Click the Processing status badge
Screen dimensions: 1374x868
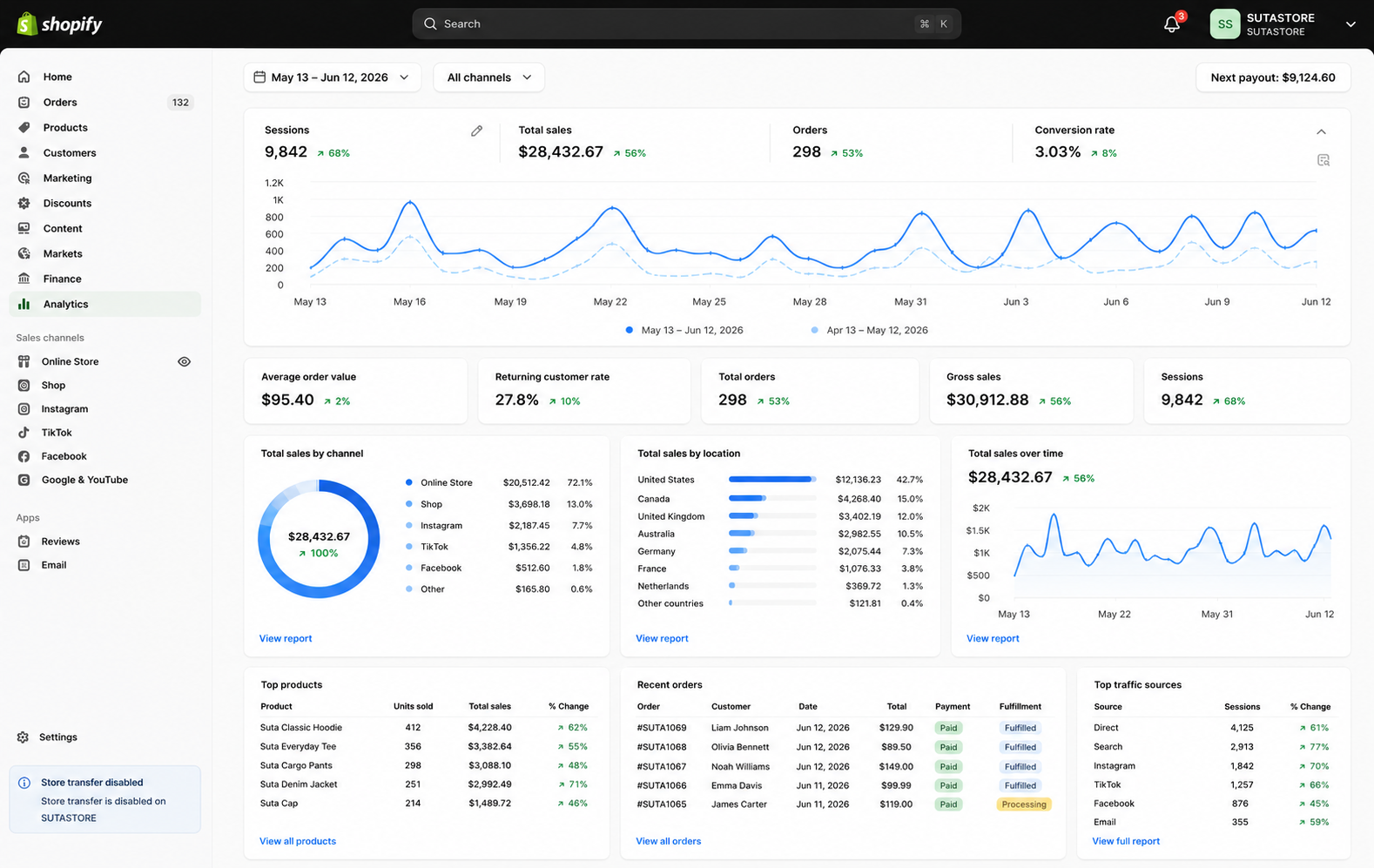click(x=1024, y=804)
